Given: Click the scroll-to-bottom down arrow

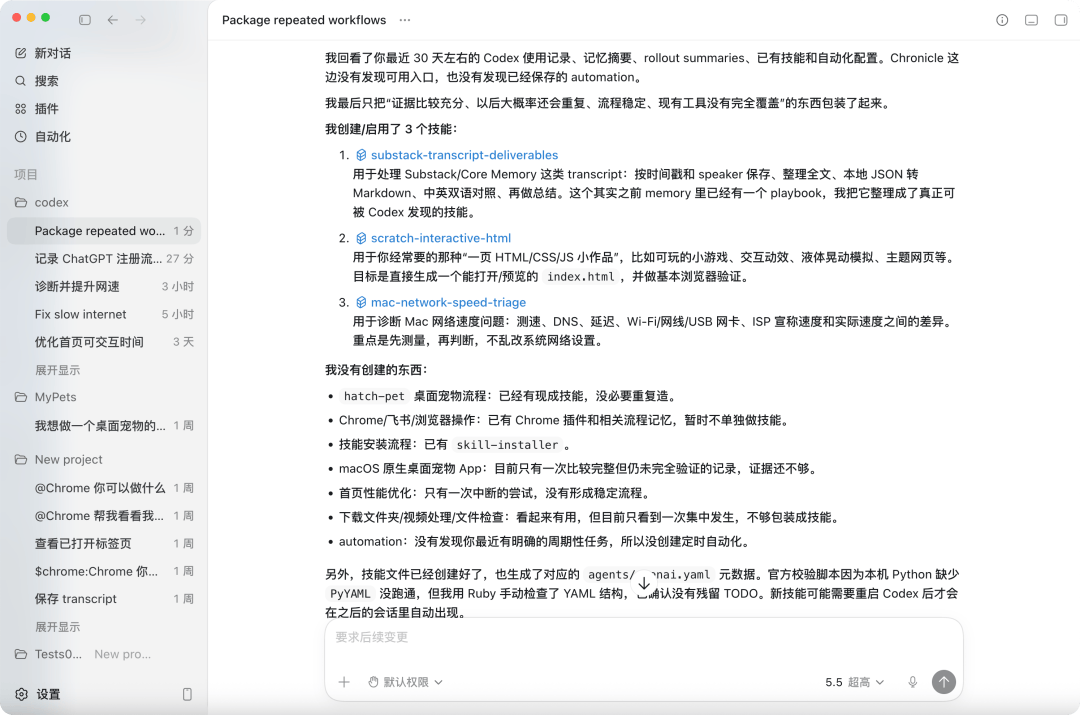Looking at the screenshot, I should tap(644, 583).
